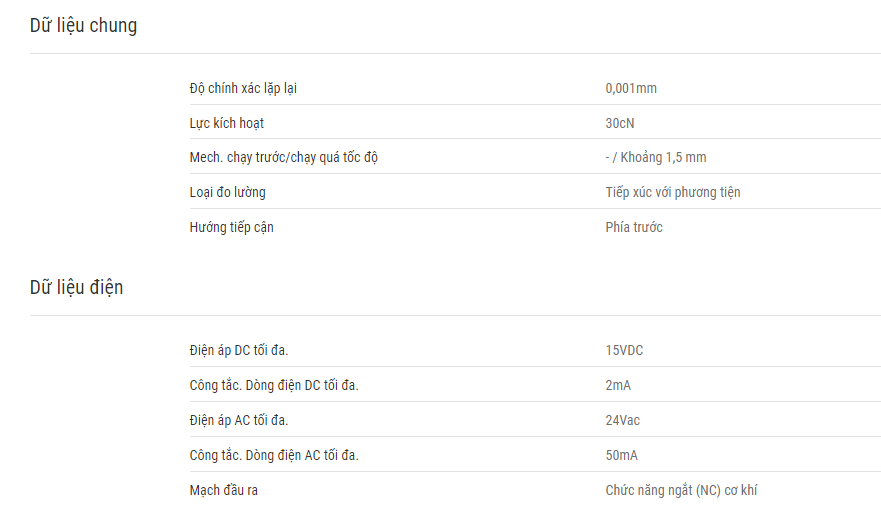Select 'Mech. chạy trước/chạy quá tốc độ' label
The image size is (881, 511).
point(284,157)
